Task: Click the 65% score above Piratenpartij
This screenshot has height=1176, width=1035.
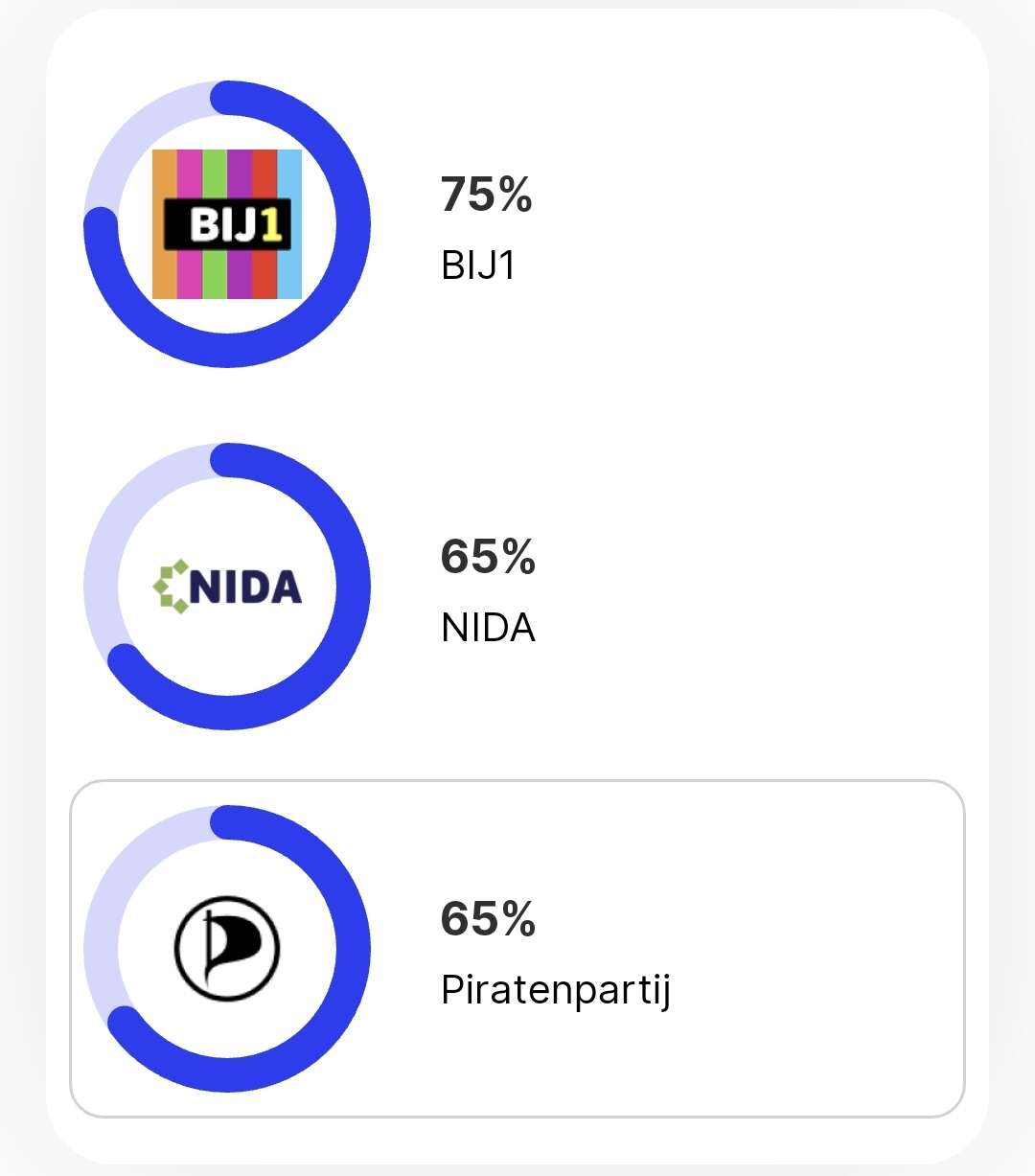Action: click(488, 919)
